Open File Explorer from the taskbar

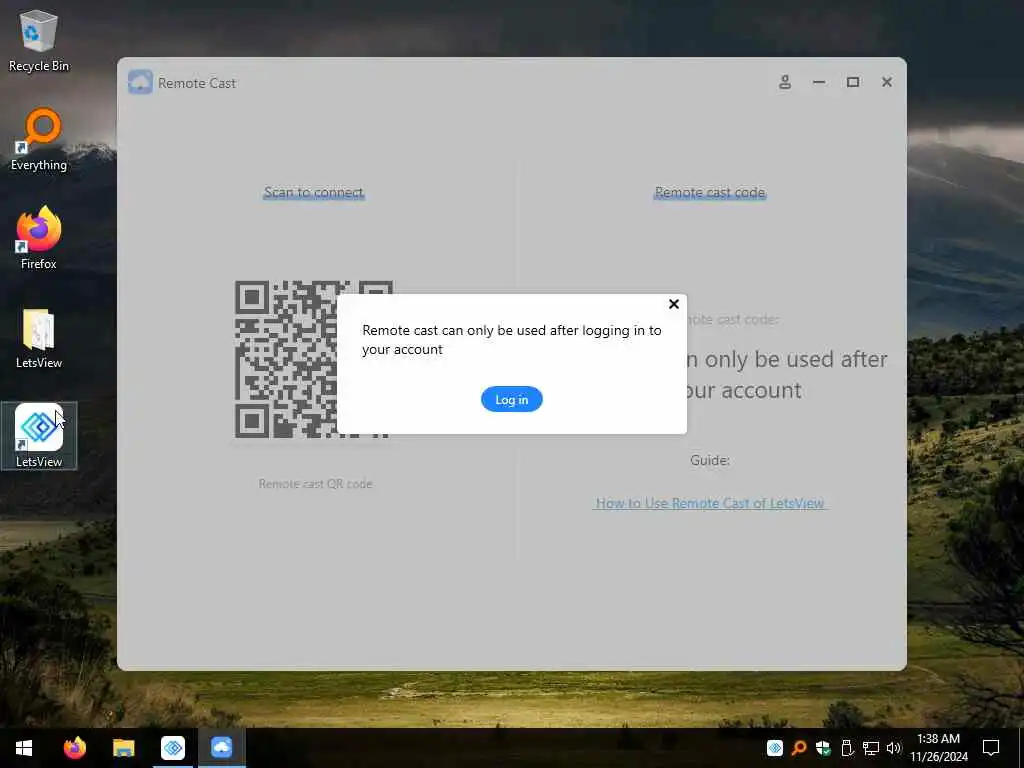123,748
